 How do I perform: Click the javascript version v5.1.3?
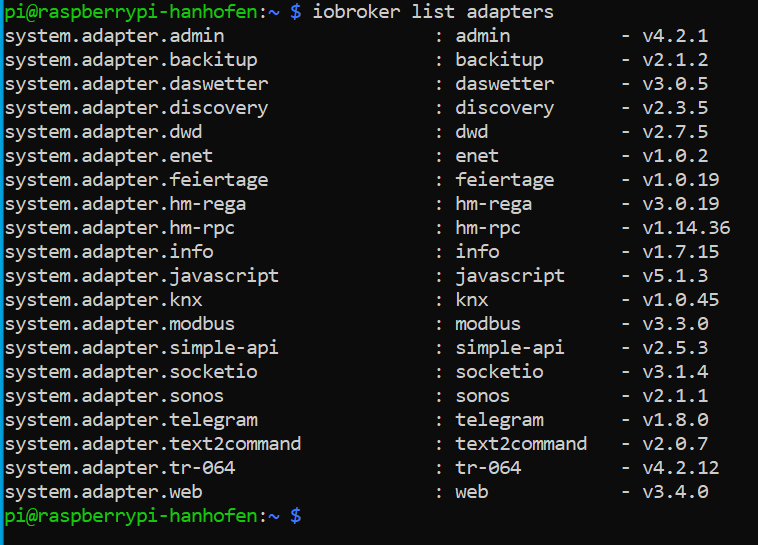(x=675, y=276)
